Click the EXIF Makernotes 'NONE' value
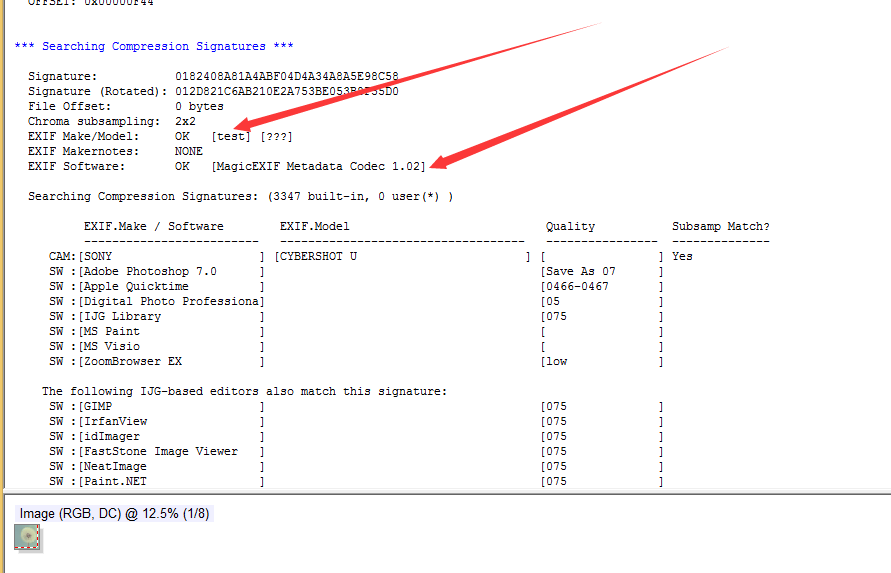The image size is (891, 573). [x=189, y=151]
